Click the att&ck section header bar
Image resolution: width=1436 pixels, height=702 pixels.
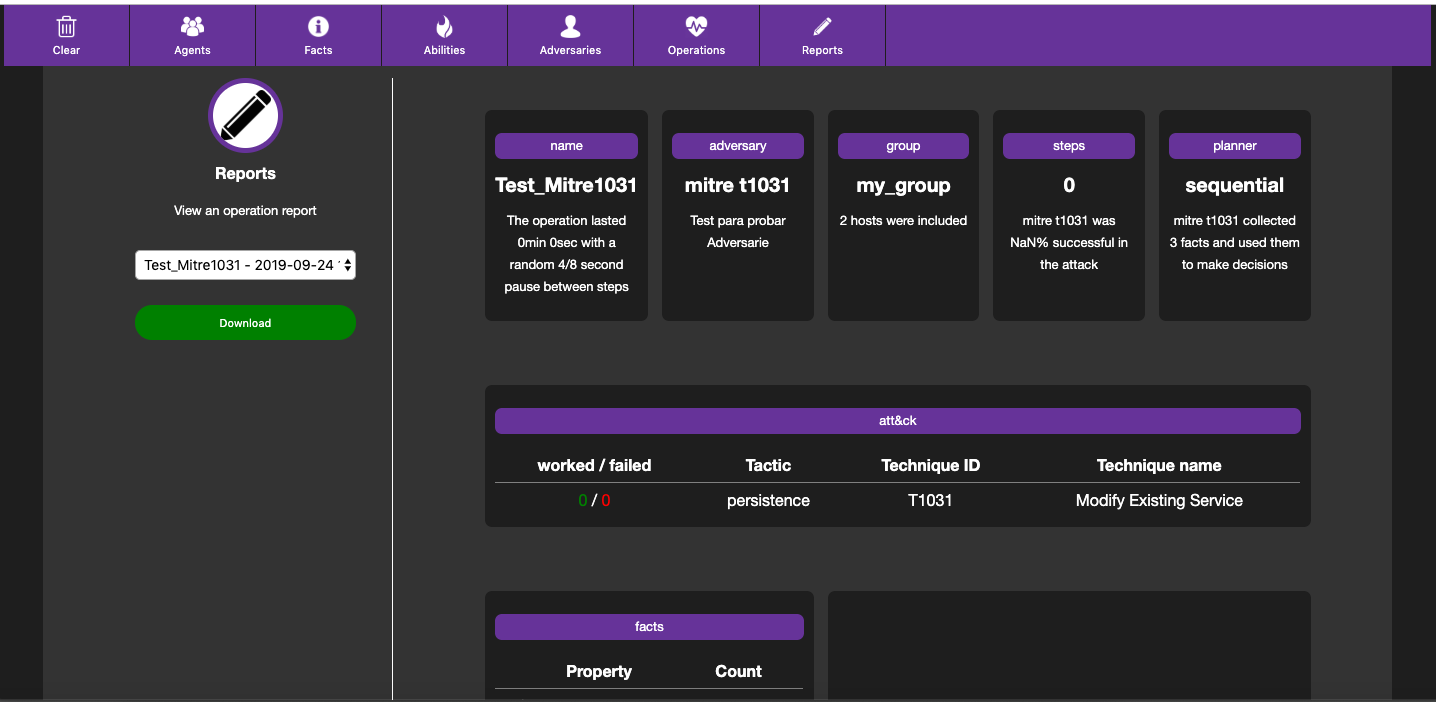[897, 421]
